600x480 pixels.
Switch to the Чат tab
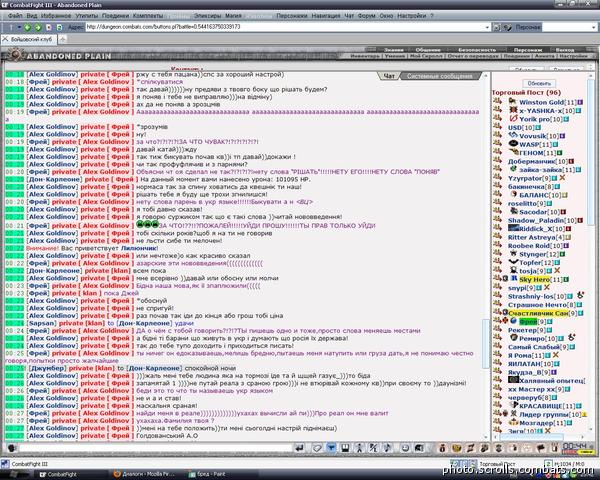click(389, 76)
